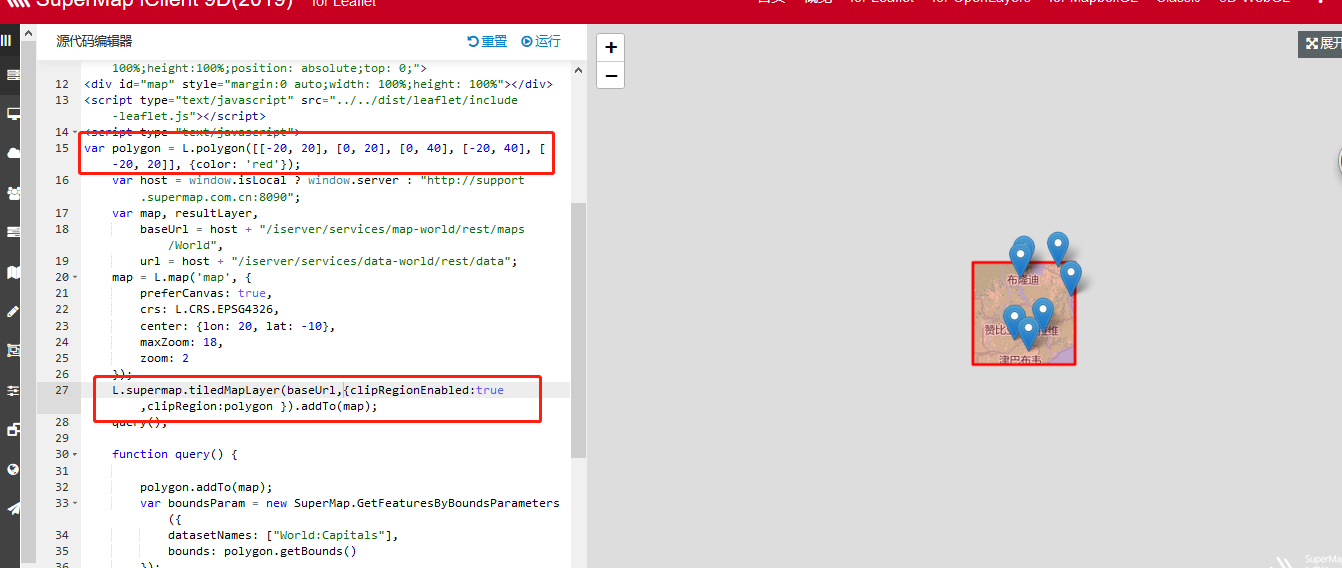Collapse function query fold at line 30

click(77, 454)
